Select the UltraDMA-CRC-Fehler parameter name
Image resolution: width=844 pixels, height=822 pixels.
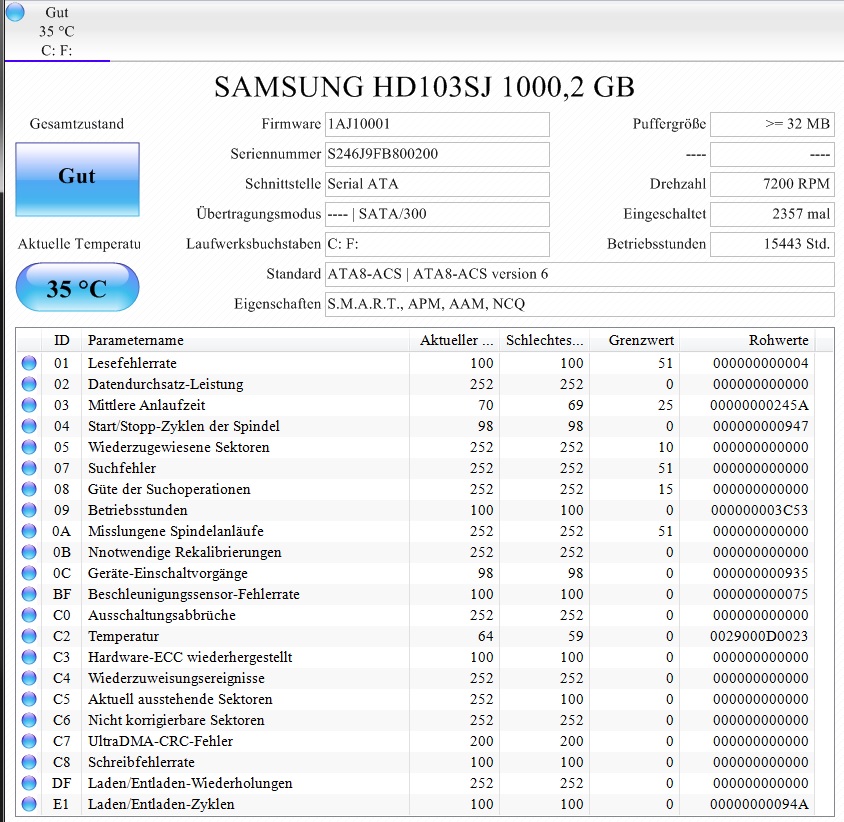pyautogui.click(x=160, y=741)
